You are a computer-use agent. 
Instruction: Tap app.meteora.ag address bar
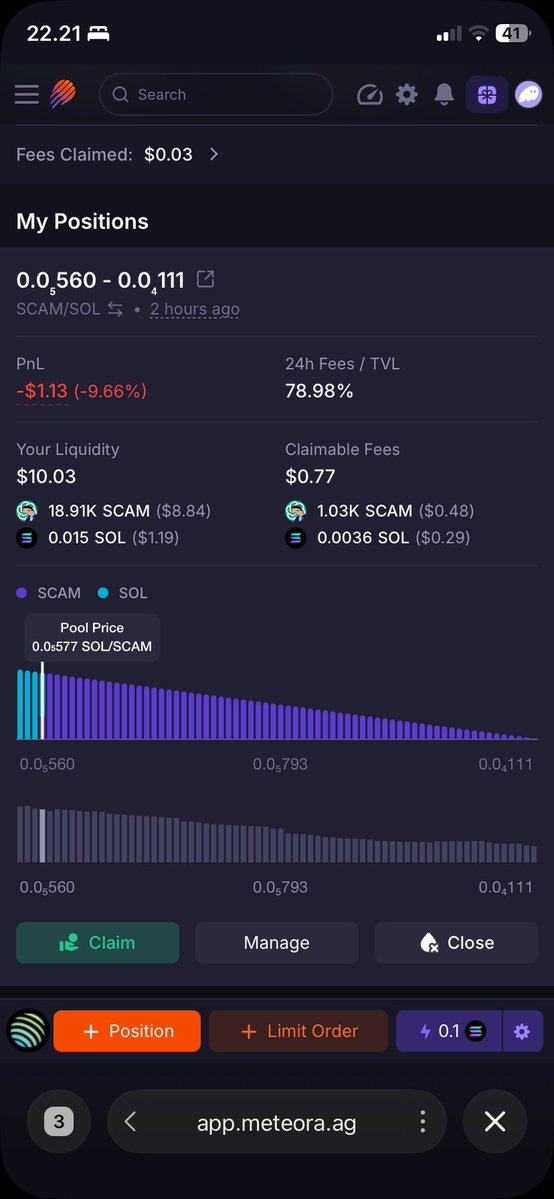coord(276,1123)
